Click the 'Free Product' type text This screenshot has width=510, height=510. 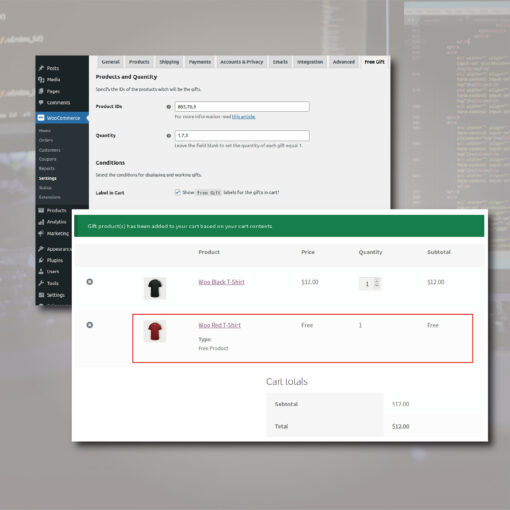(x=213, y=348)
